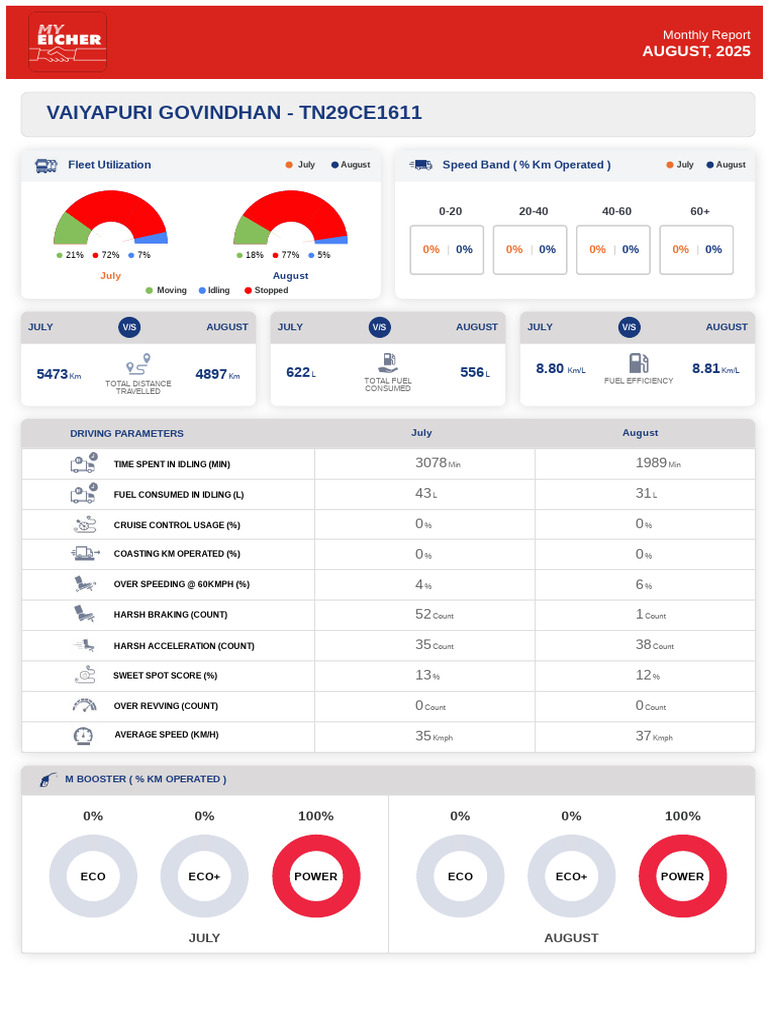This screenshot has height=1024, width=768.
Task: Click the Sweet Spot Score icon
Action: pos(85,675)
